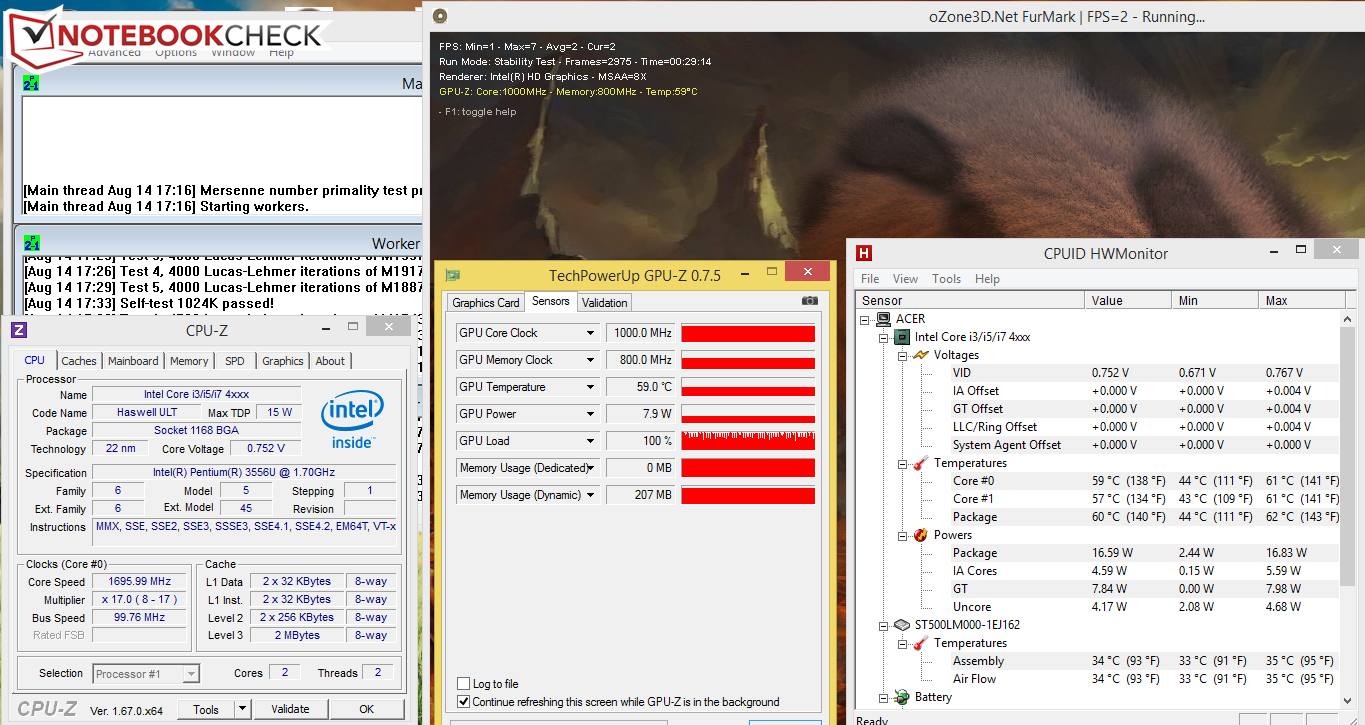Image resolution: width=1365 pixels, height=725 pixels.
Task: Click the GPU Temperature red history graph
Action: [748, 387]
